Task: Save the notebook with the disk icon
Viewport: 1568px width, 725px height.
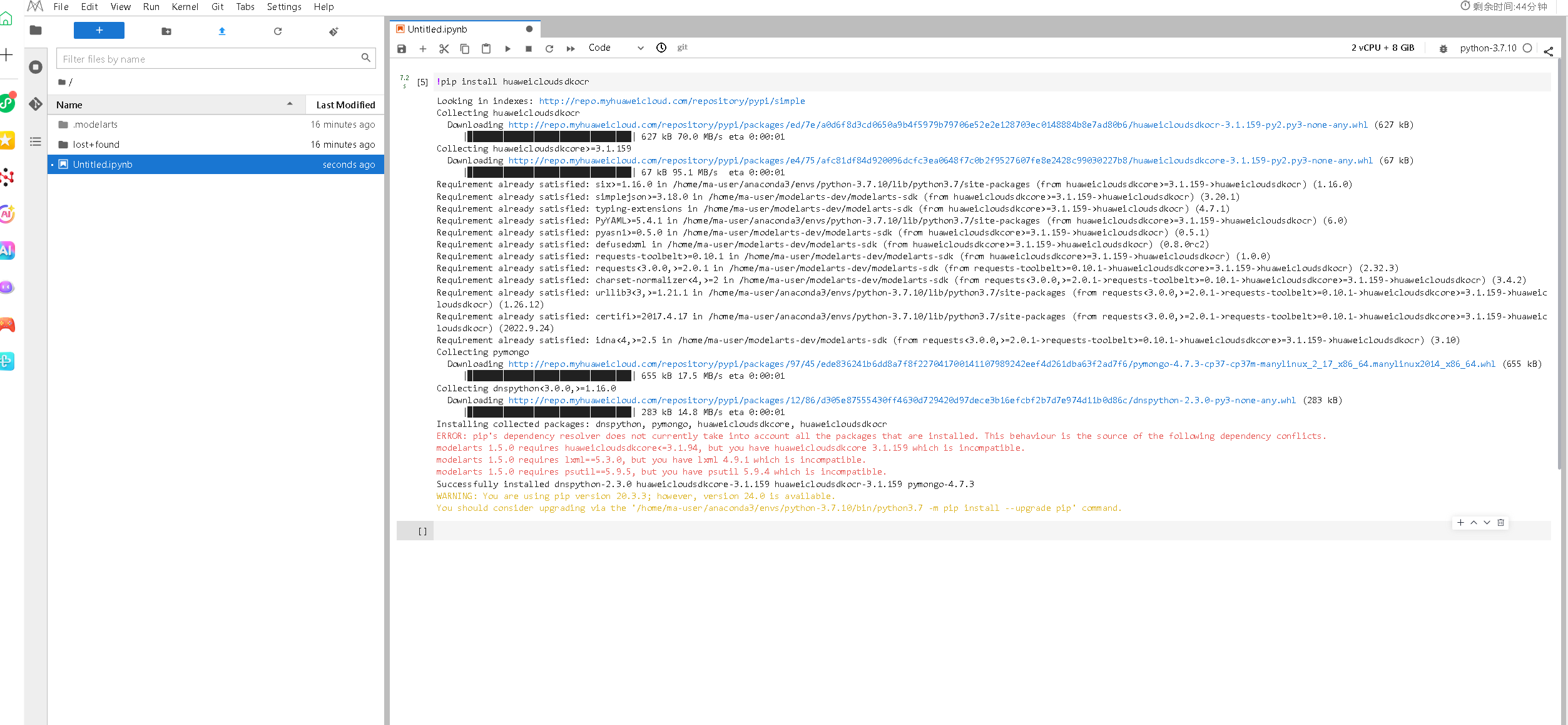Action: (x=402, y=48)
